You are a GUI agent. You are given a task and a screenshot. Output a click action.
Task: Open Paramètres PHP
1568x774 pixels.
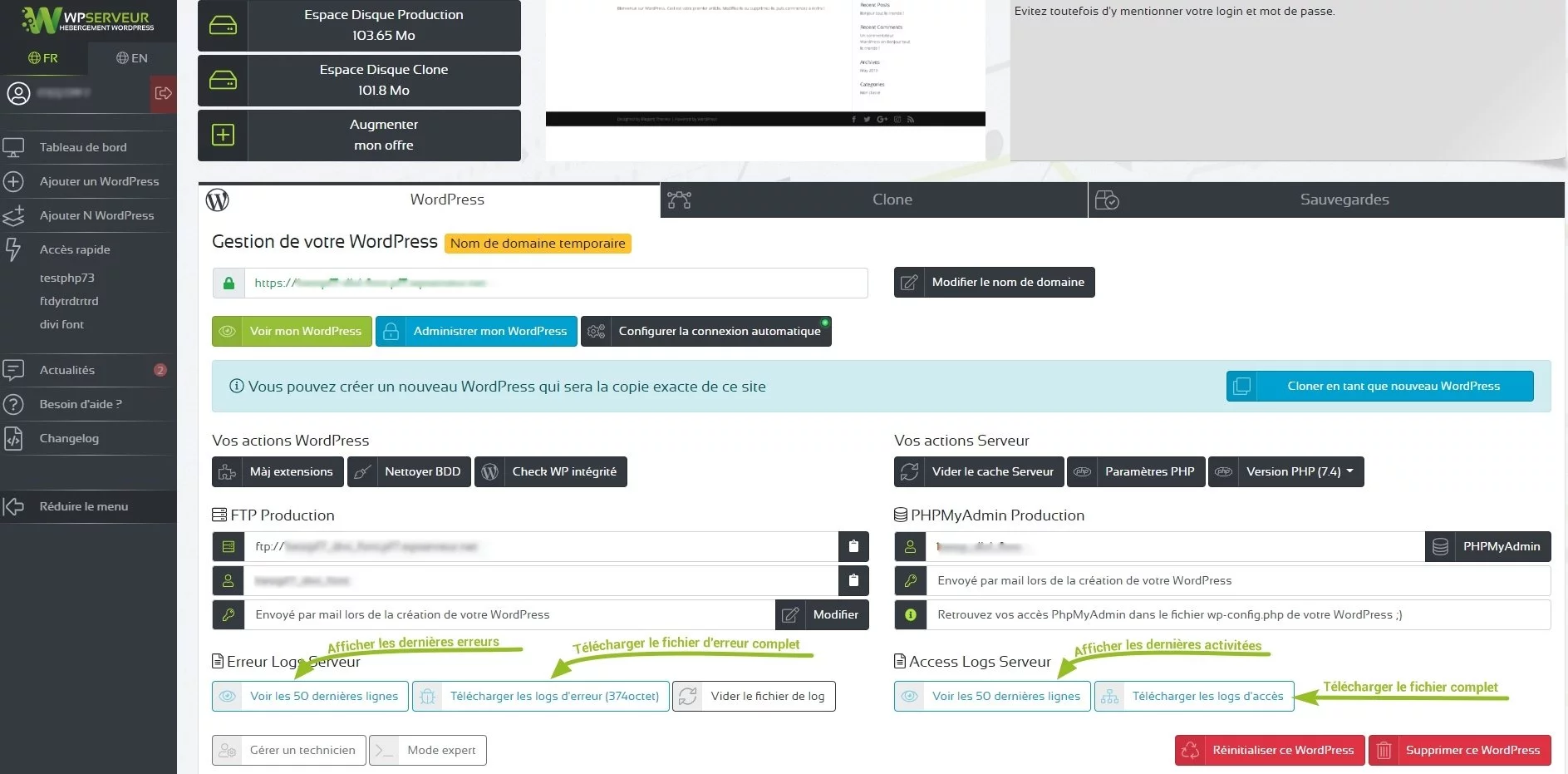click(x=1136, y=471)
